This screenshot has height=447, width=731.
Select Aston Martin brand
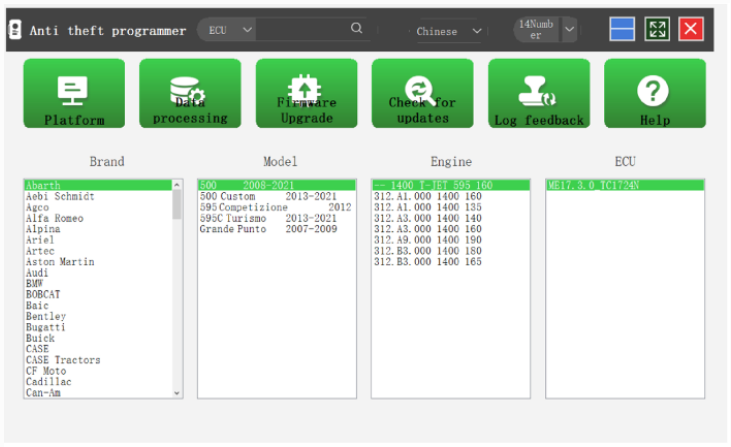[60, 262]
